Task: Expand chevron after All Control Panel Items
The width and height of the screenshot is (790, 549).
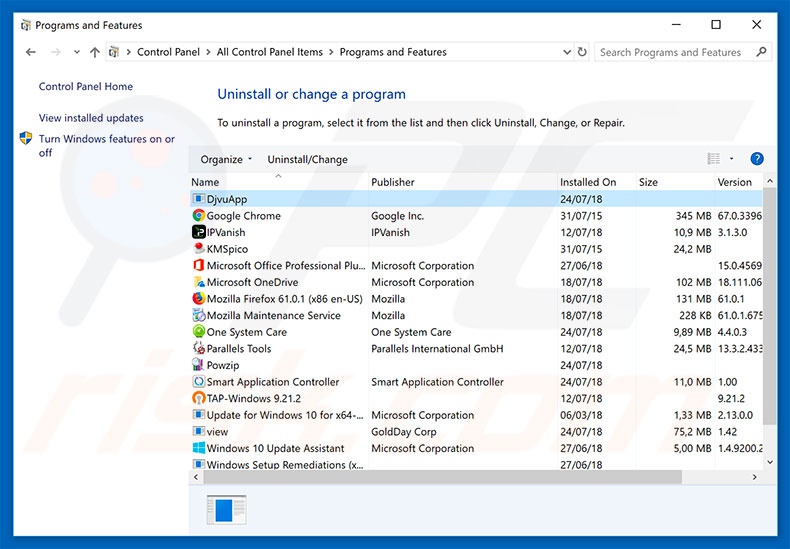Action: [331, 52]
